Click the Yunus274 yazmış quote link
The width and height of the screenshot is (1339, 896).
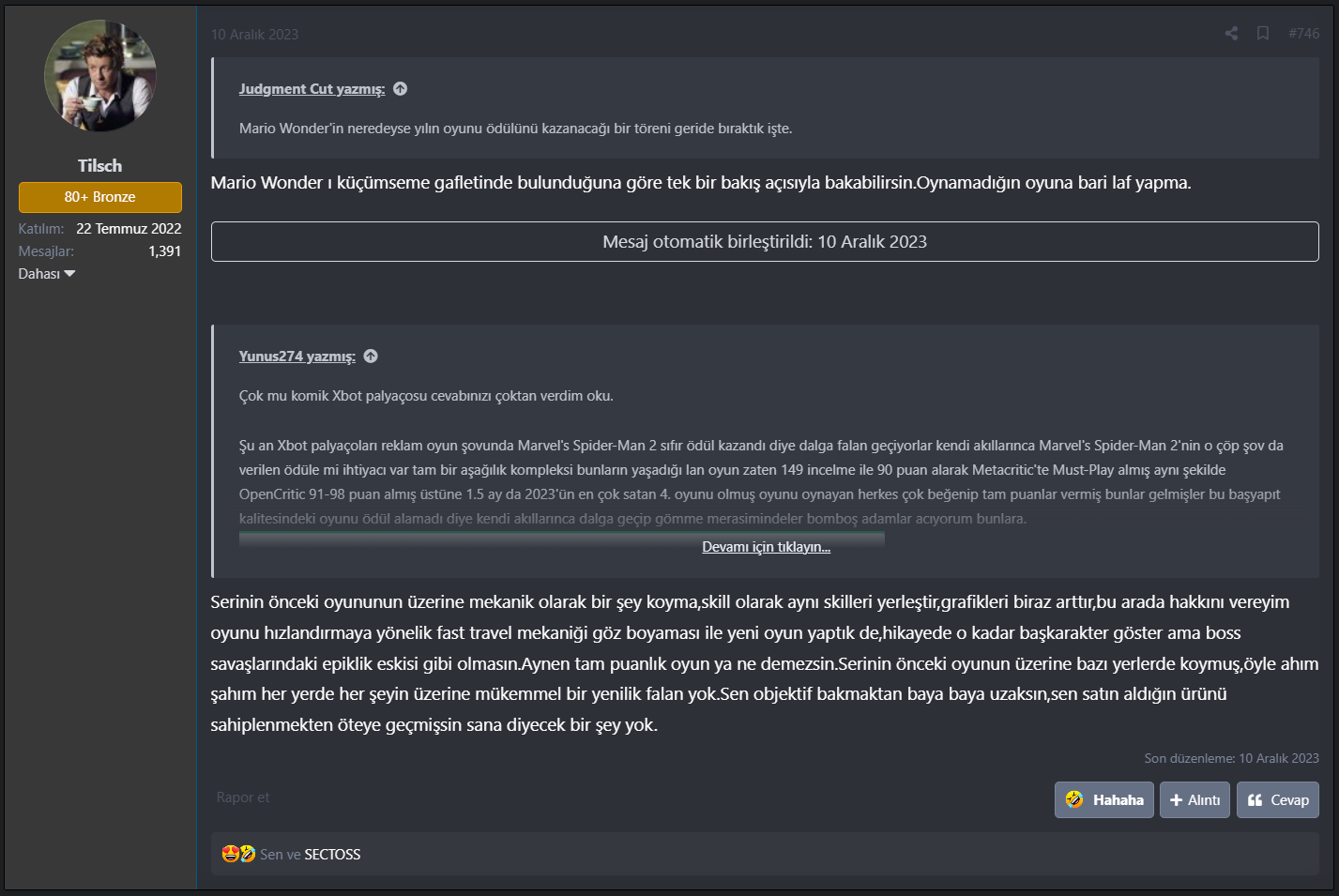point(297,357)
